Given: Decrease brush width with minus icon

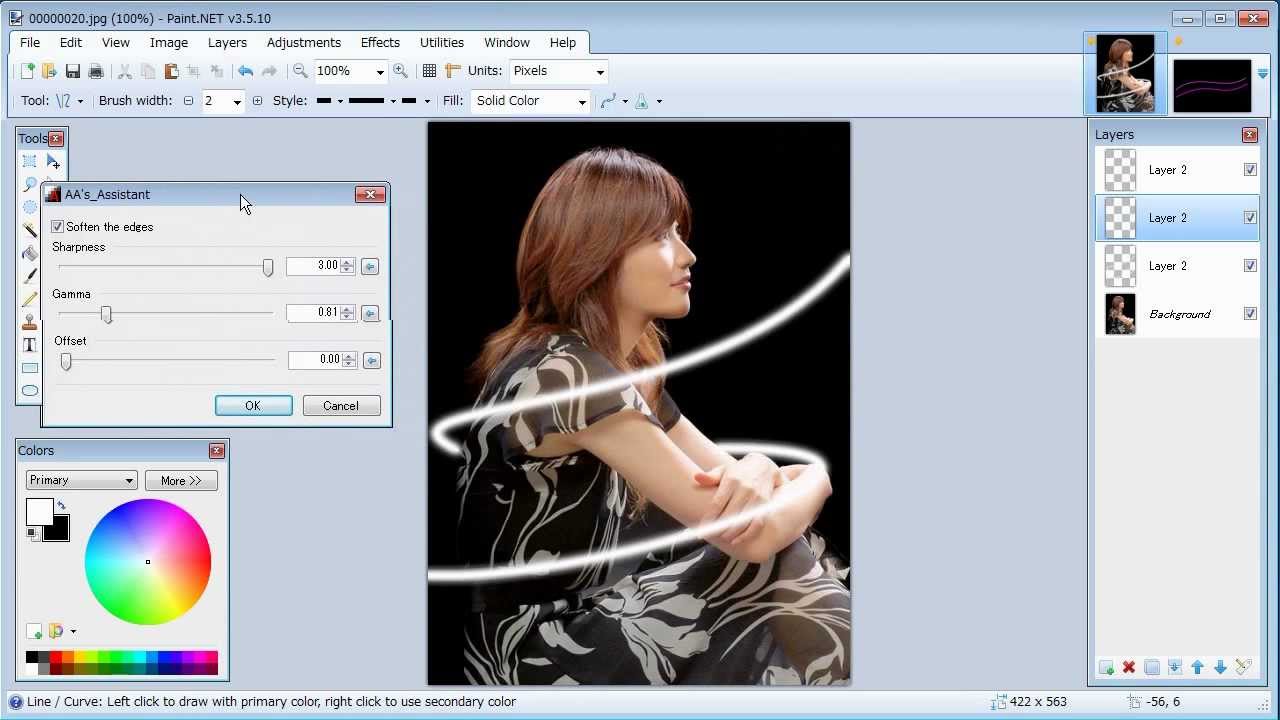Looking at the screenshot, I should [x=188, y=101].
